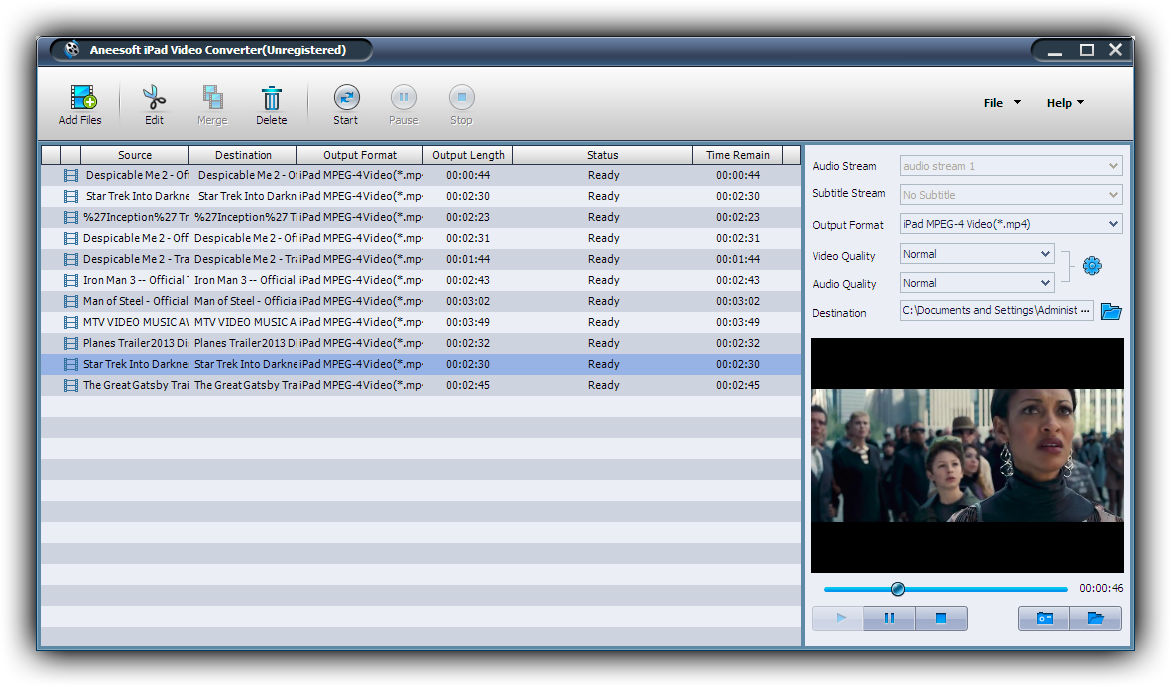Viewport: 1171px width, 687px height.
Task: Pause the video preview playback
Action: (x=889, y=618)
